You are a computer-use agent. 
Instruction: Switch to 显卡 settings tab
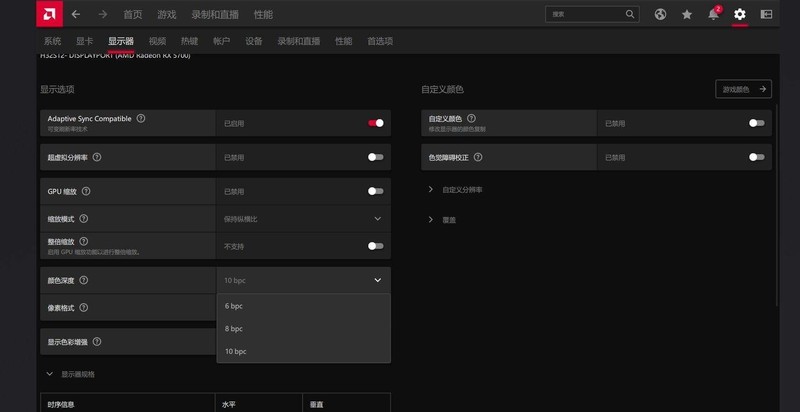[85, 41]
